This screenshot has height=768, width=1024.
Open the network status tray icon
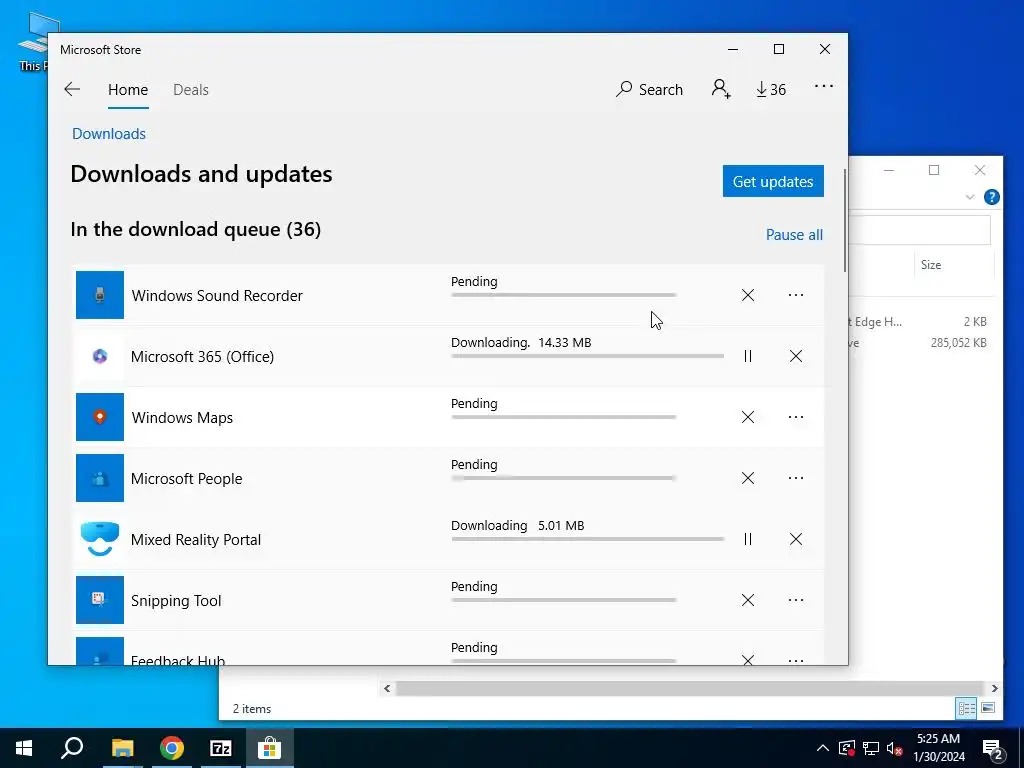(871, 748)
